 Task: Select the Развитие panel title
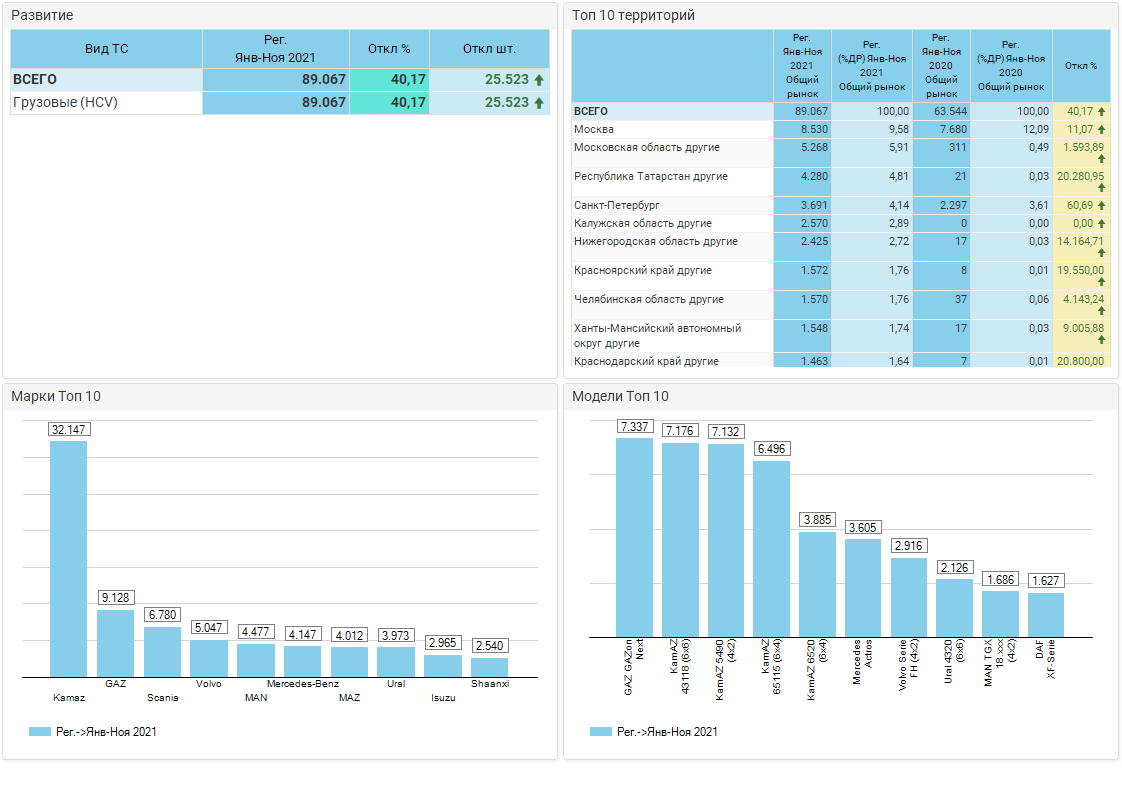[x=42, y=16]
